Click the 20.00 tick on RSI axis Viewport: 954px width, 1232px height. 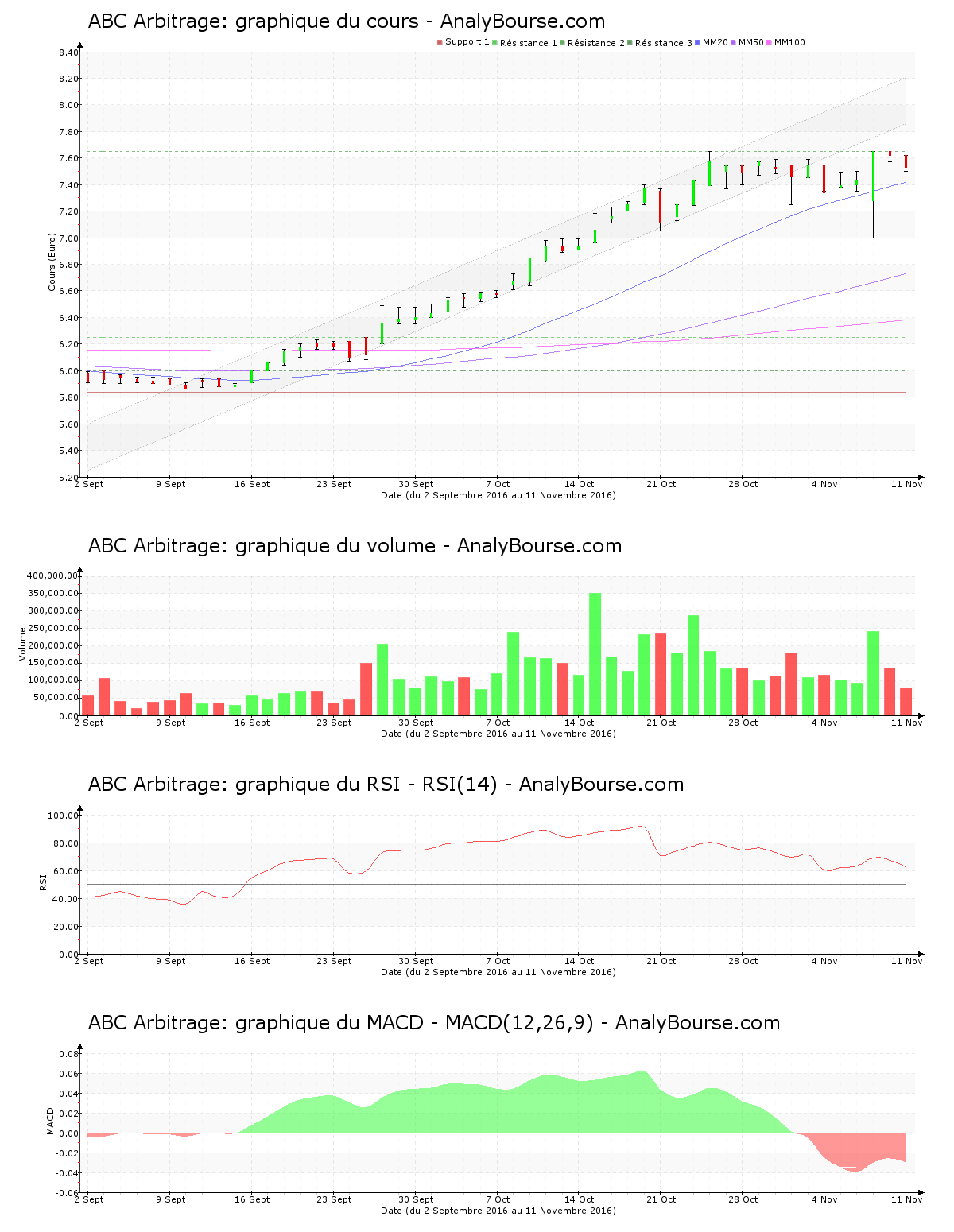(x=65, y=927)
